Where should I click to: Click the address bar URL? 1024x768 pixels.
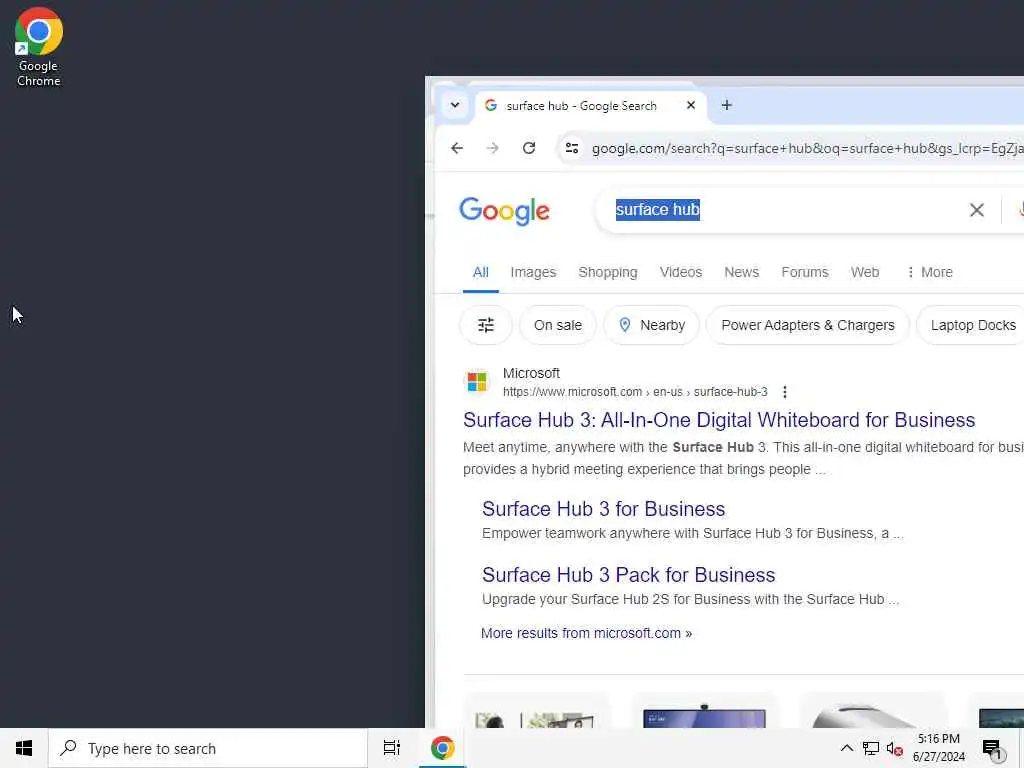(807, 149)
